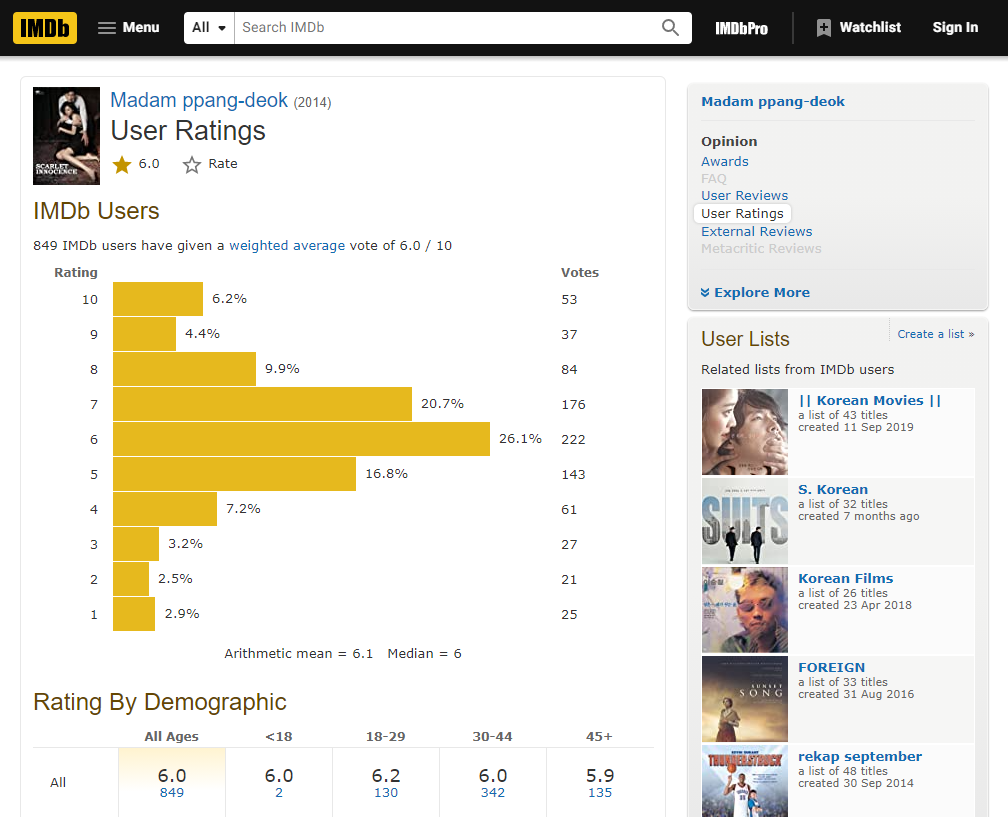Select the rating 7 bar
Screen dimensions: 1008x817
262,404
